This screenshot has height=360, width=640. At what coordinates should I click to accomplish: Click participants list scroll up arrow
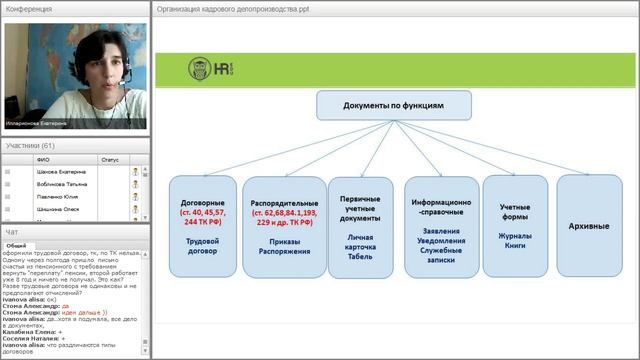[x=145, y=169]
